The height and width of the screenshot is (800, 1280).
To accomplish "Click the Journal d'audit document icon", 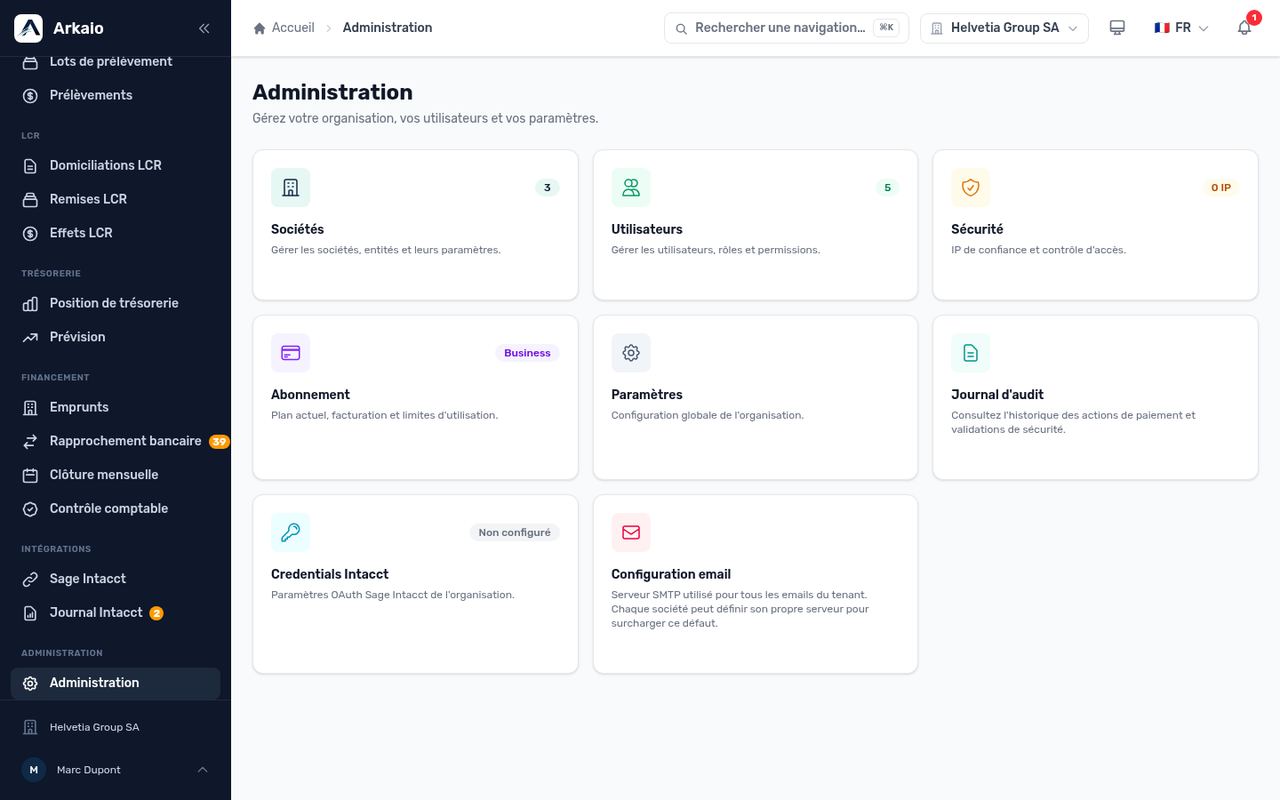I will point(970,353).
